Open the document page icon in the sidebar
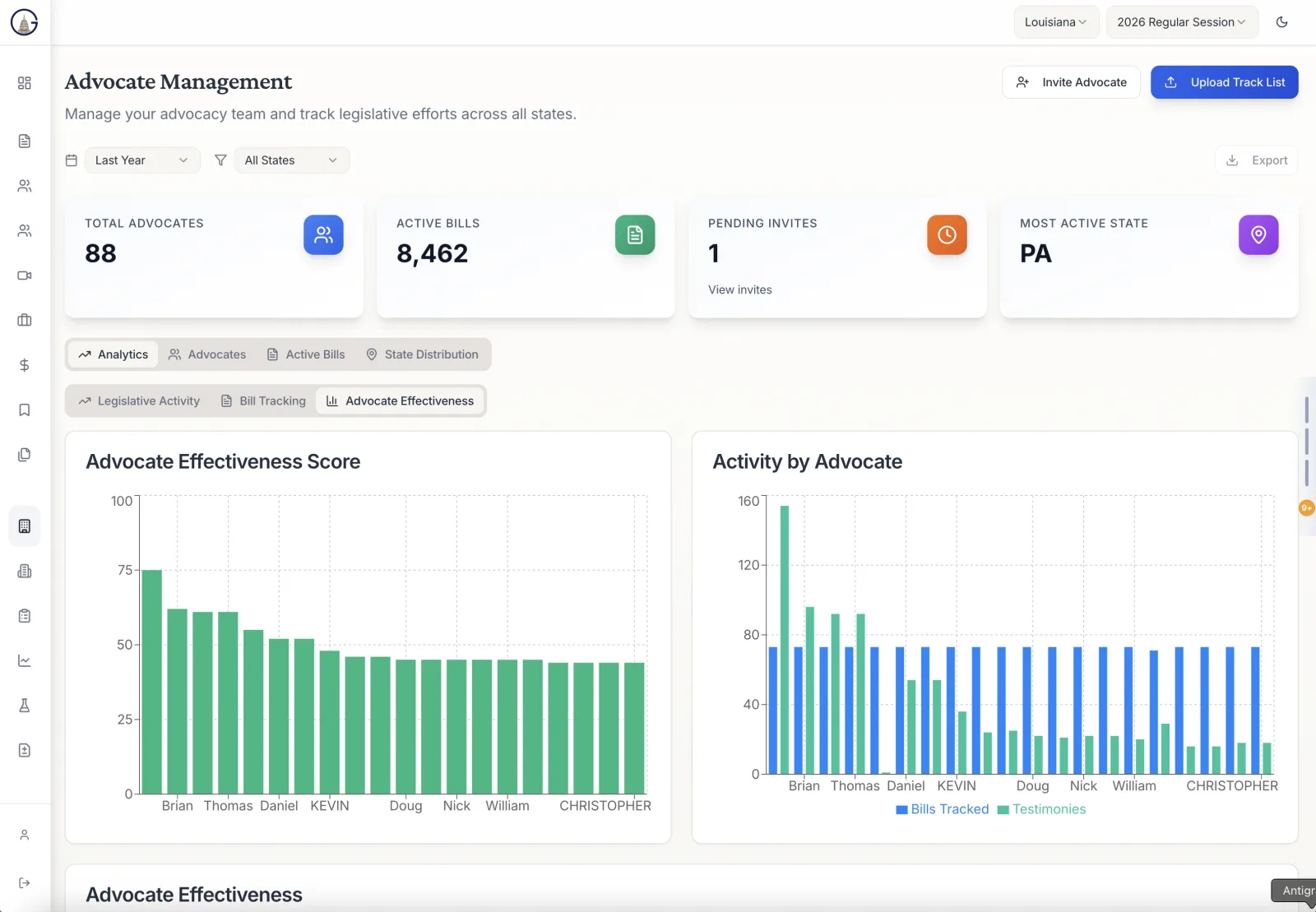The image size is (1316, 912). (25, 141)
